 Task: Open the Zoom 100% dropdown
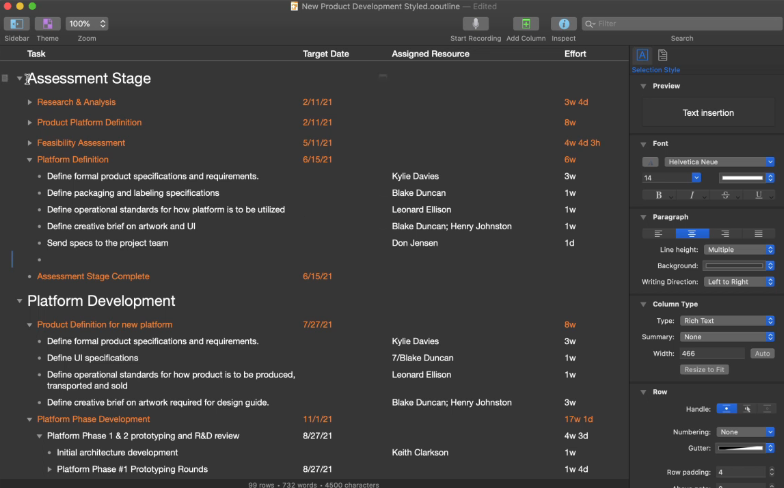coord(87,24)
